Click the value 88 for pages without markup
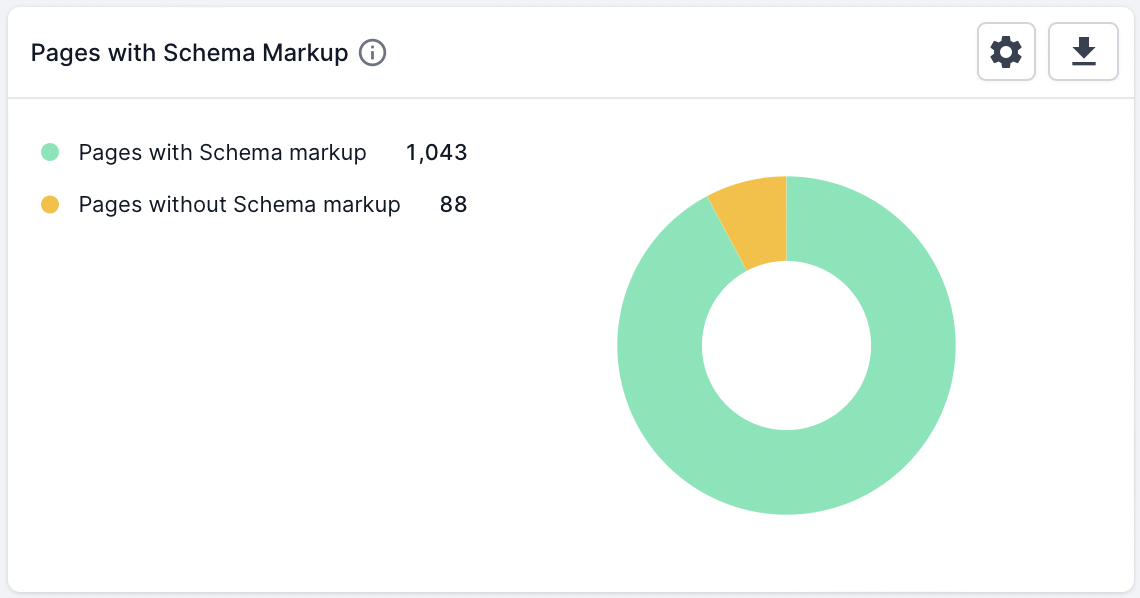 pos(453,204)
